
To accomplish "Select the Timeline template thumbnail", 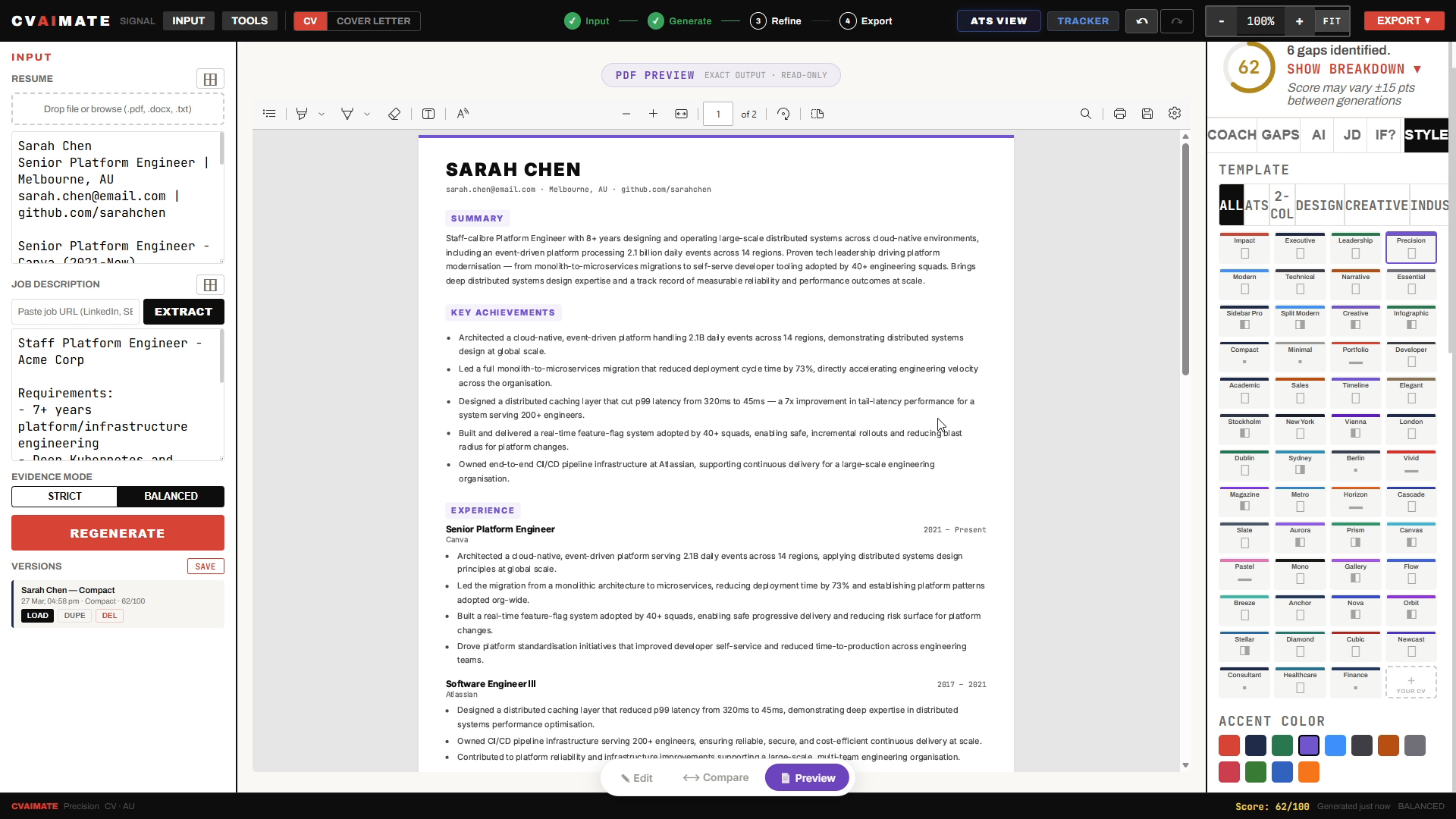I will 1355,392.
